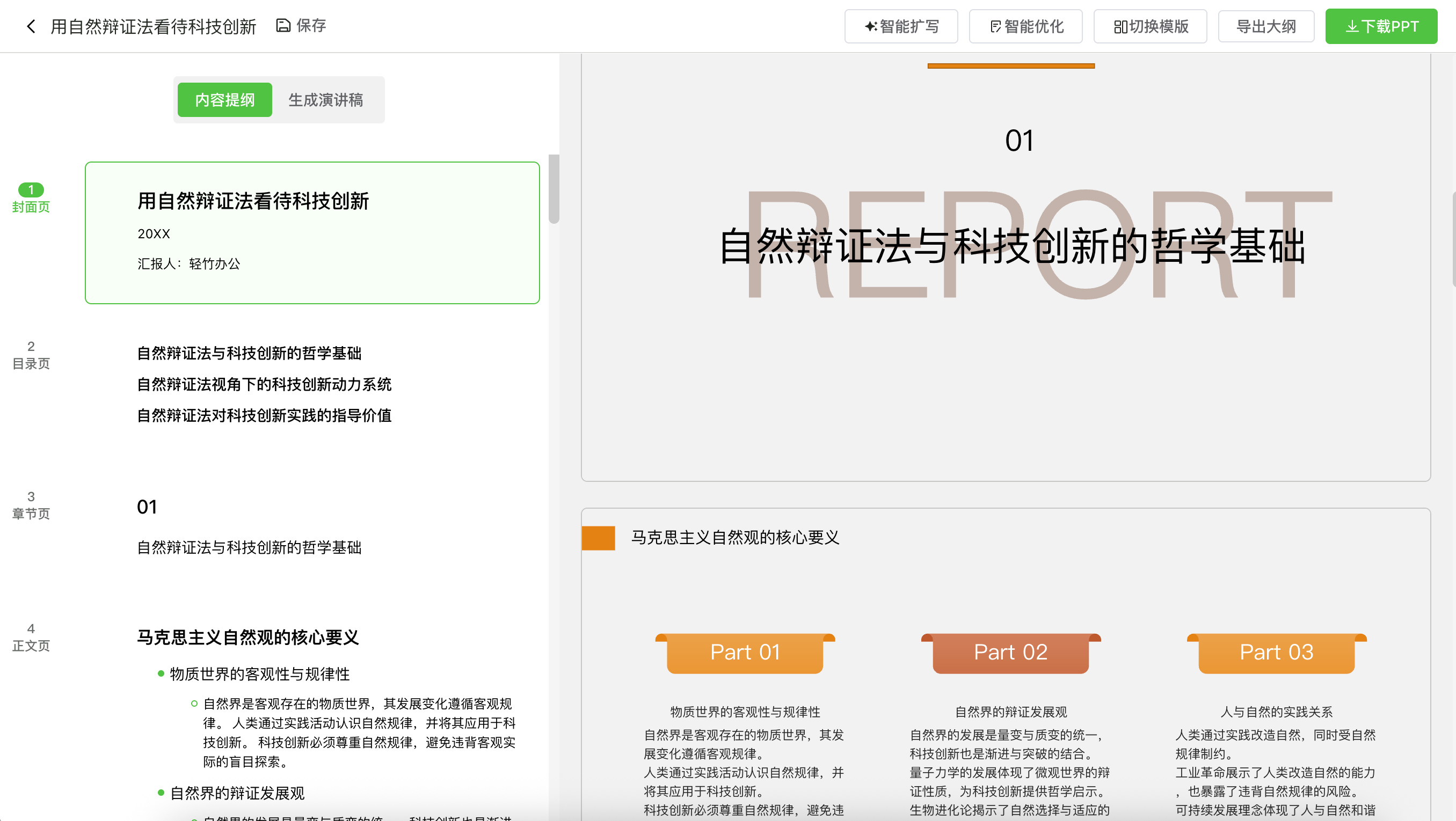The height and width of the screenshot is (821, 1456).
Task: Click the 智能扩写 sparkle button
Action: click(x=901, y=26)
